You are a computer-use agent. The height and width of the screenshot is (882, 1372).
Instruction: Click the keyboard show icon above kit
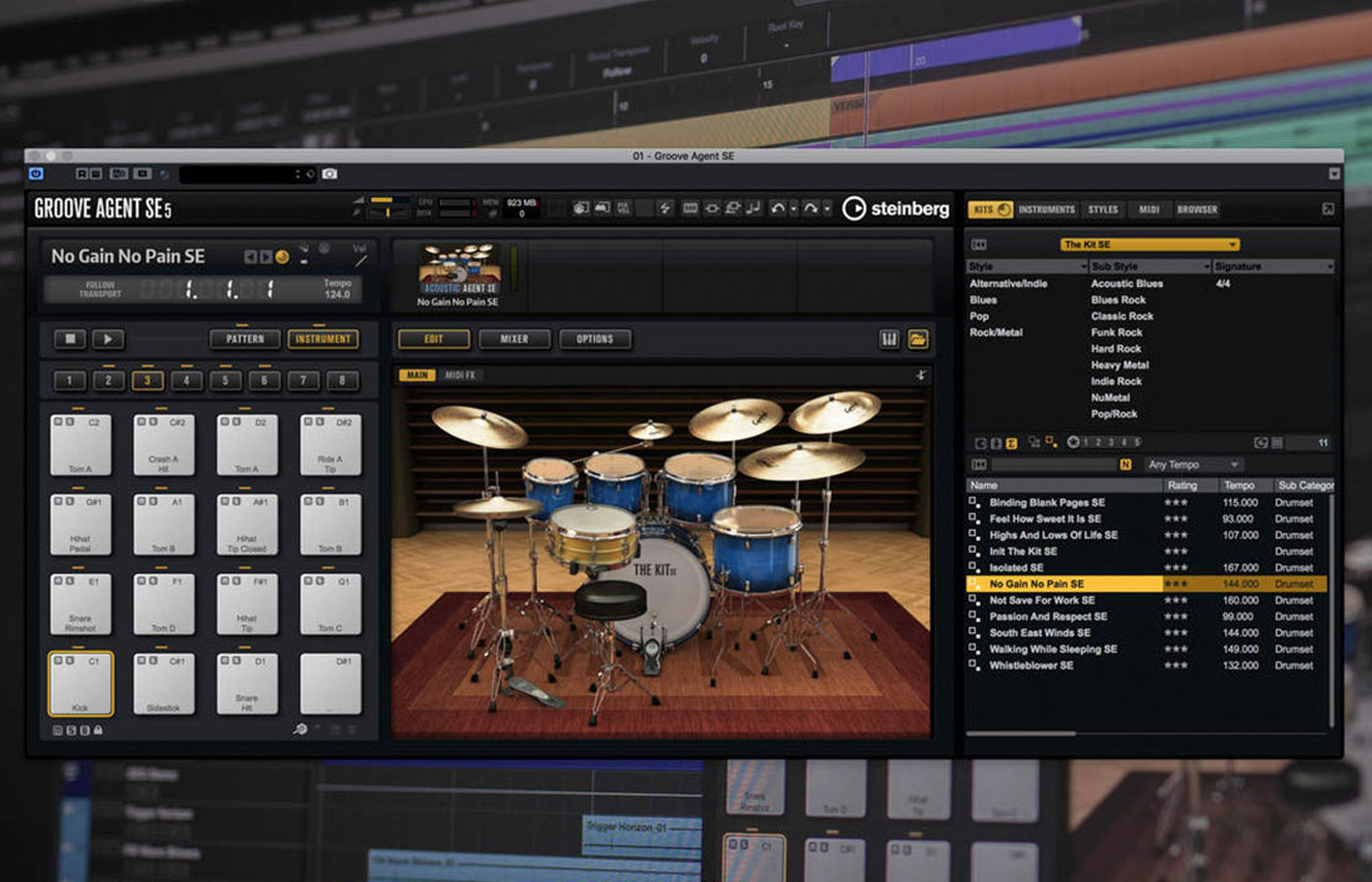click(x=890, y=339)
